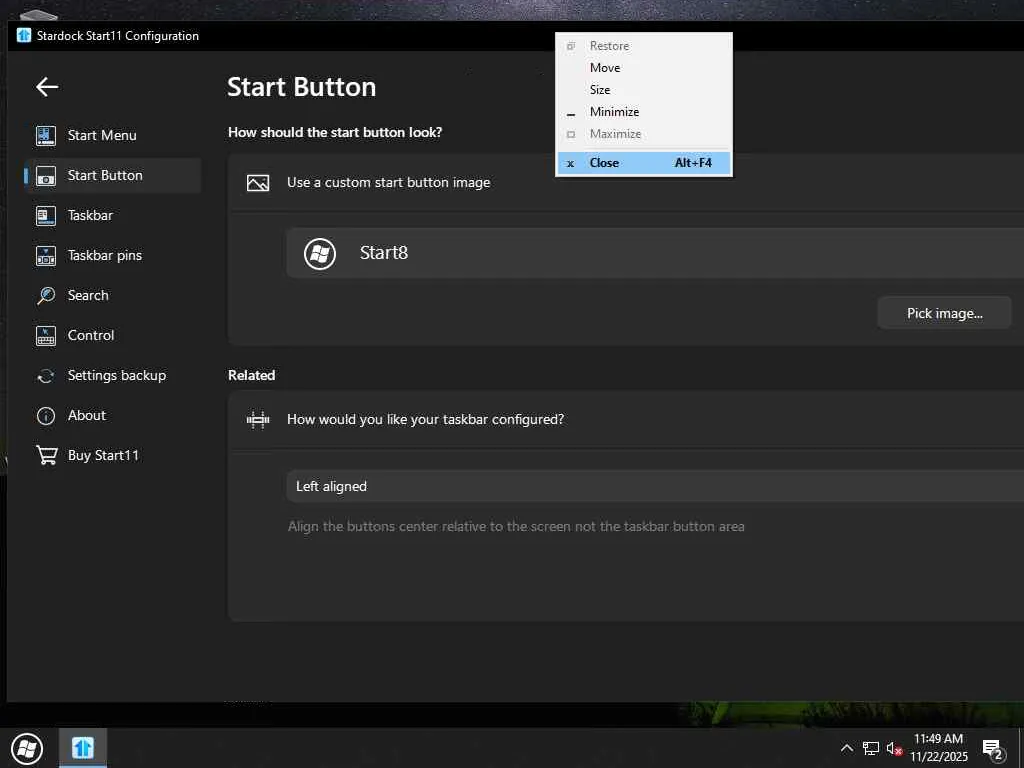Select the Start8 logo image

coord(320,253)
